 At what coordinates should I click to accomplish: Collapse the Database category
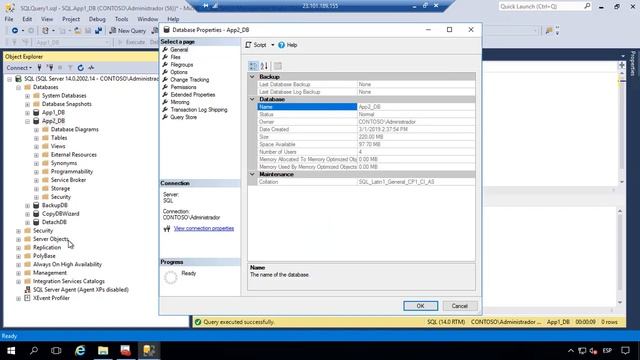(x=252, y=99)
